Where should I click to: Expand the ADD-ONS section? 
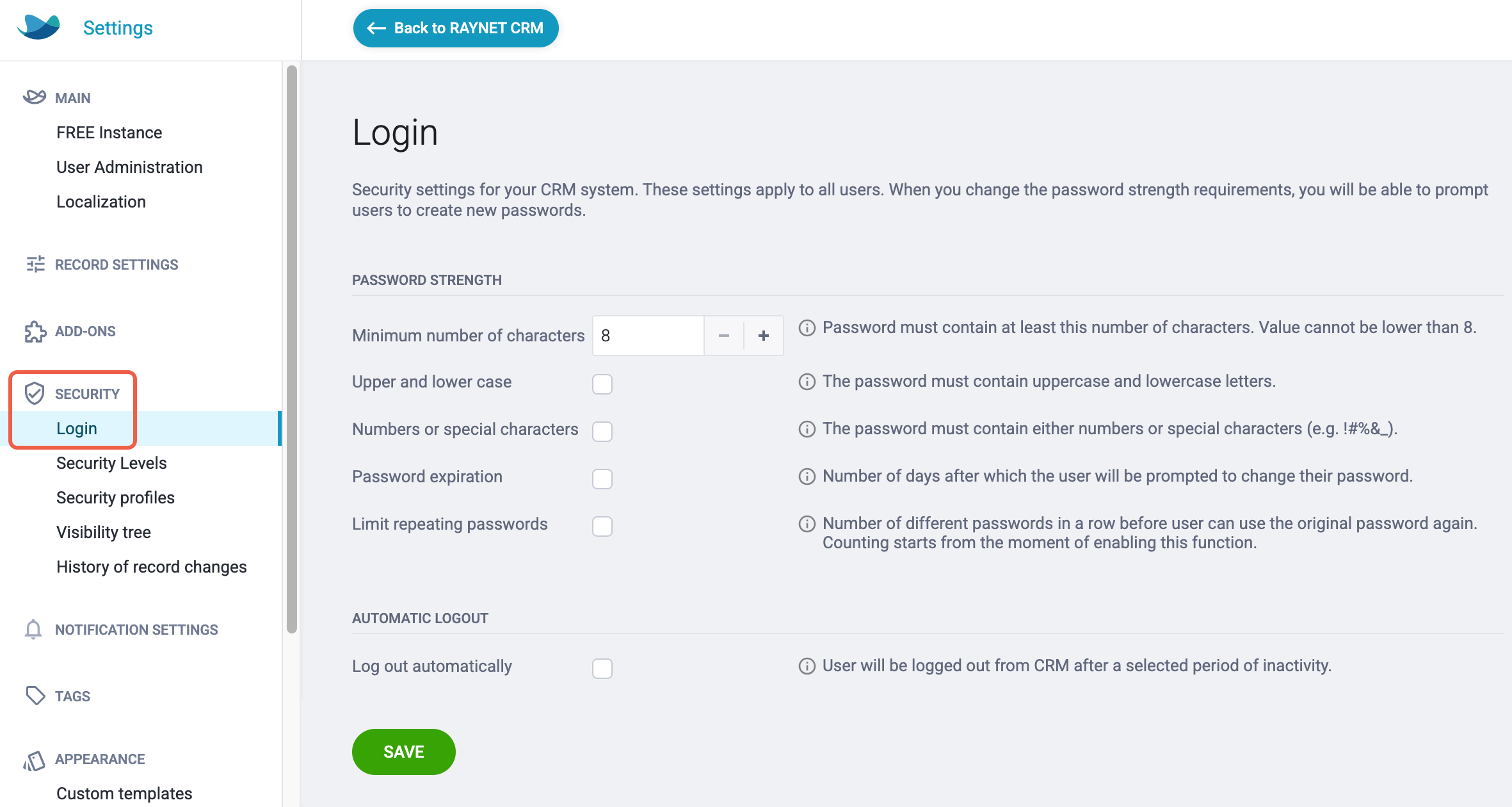coord(85,331)
